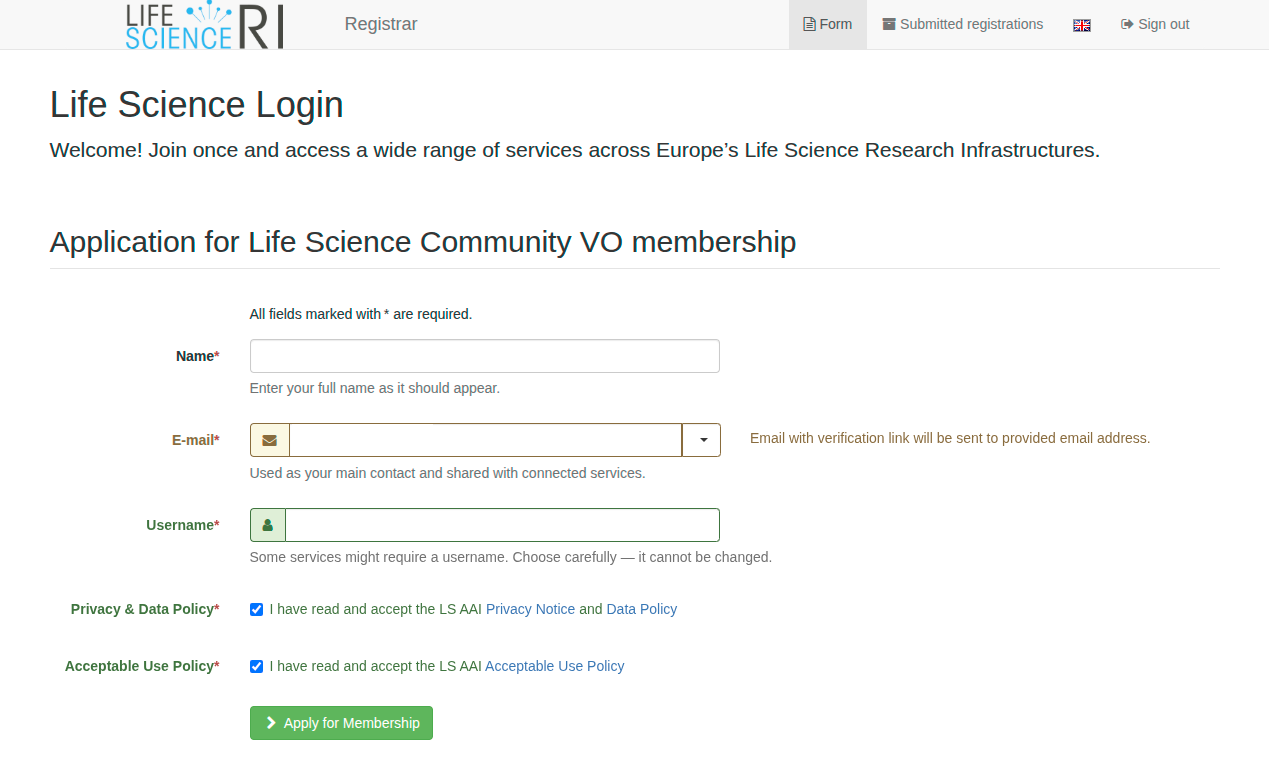Open the Privacy Notice link
This screenshot has width=1269, height=772.
tap(530, 609)
